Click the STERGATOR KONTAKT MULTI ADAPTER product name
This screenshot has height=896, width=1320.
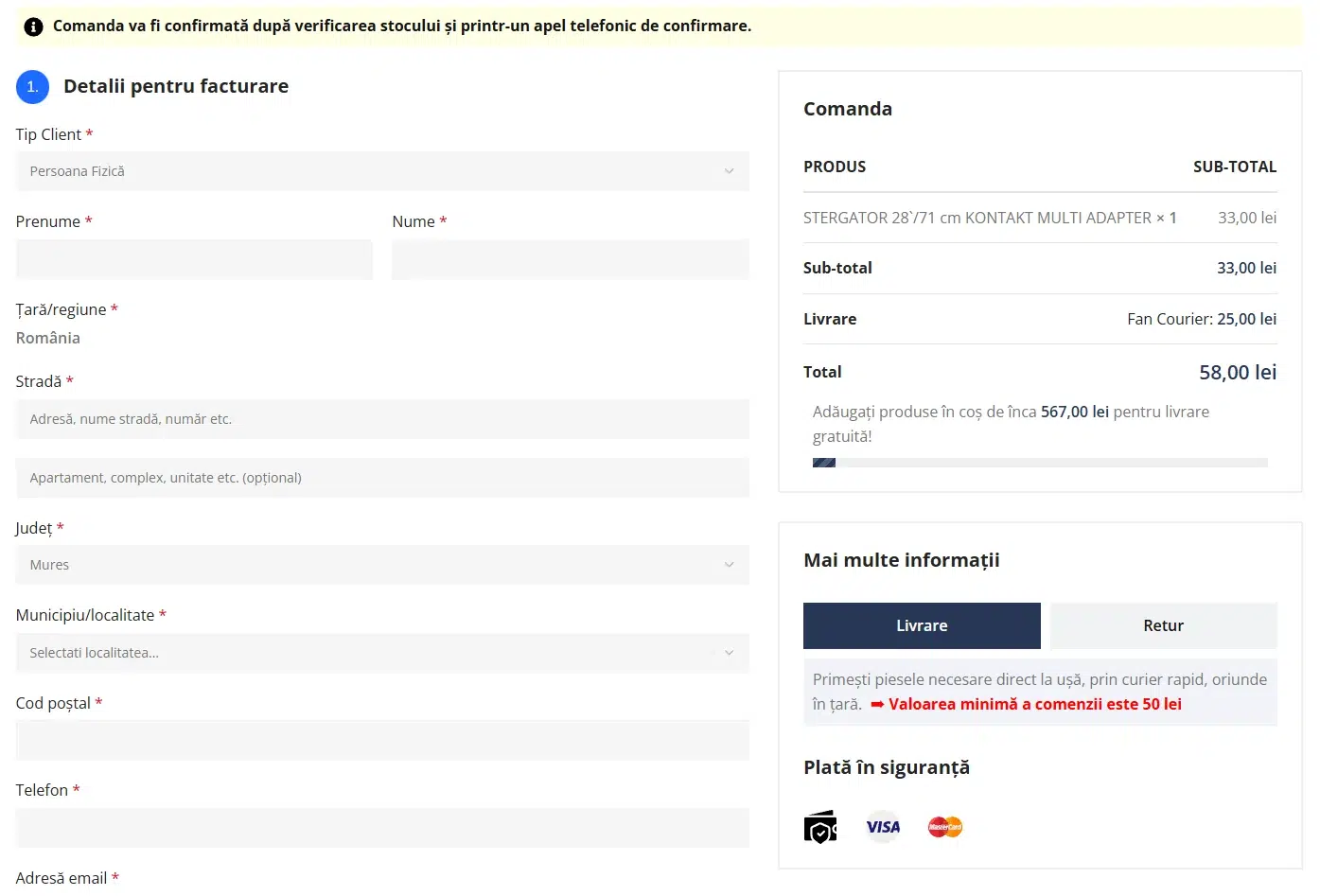[x=977, y=218]
